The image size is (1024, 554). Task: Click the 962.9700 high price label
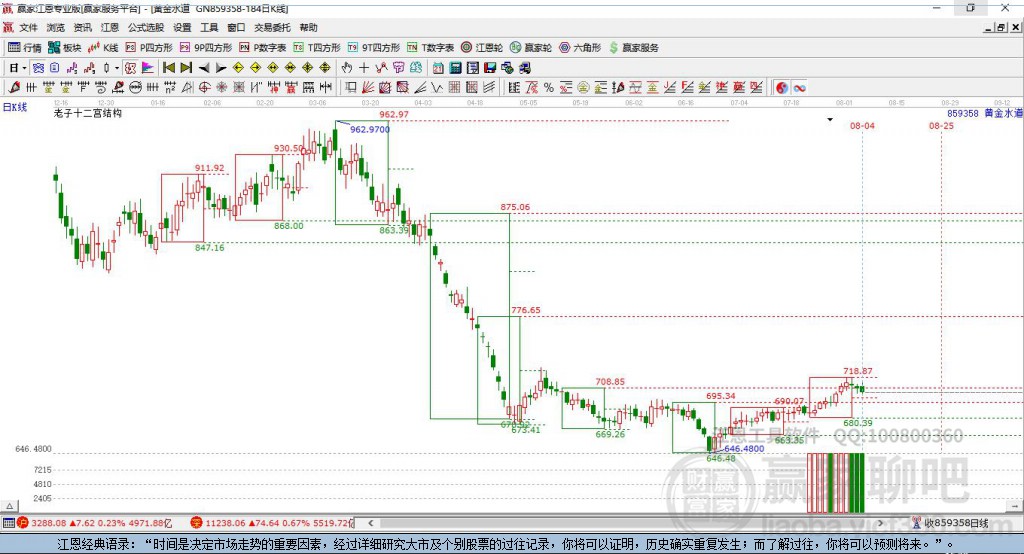370,129
